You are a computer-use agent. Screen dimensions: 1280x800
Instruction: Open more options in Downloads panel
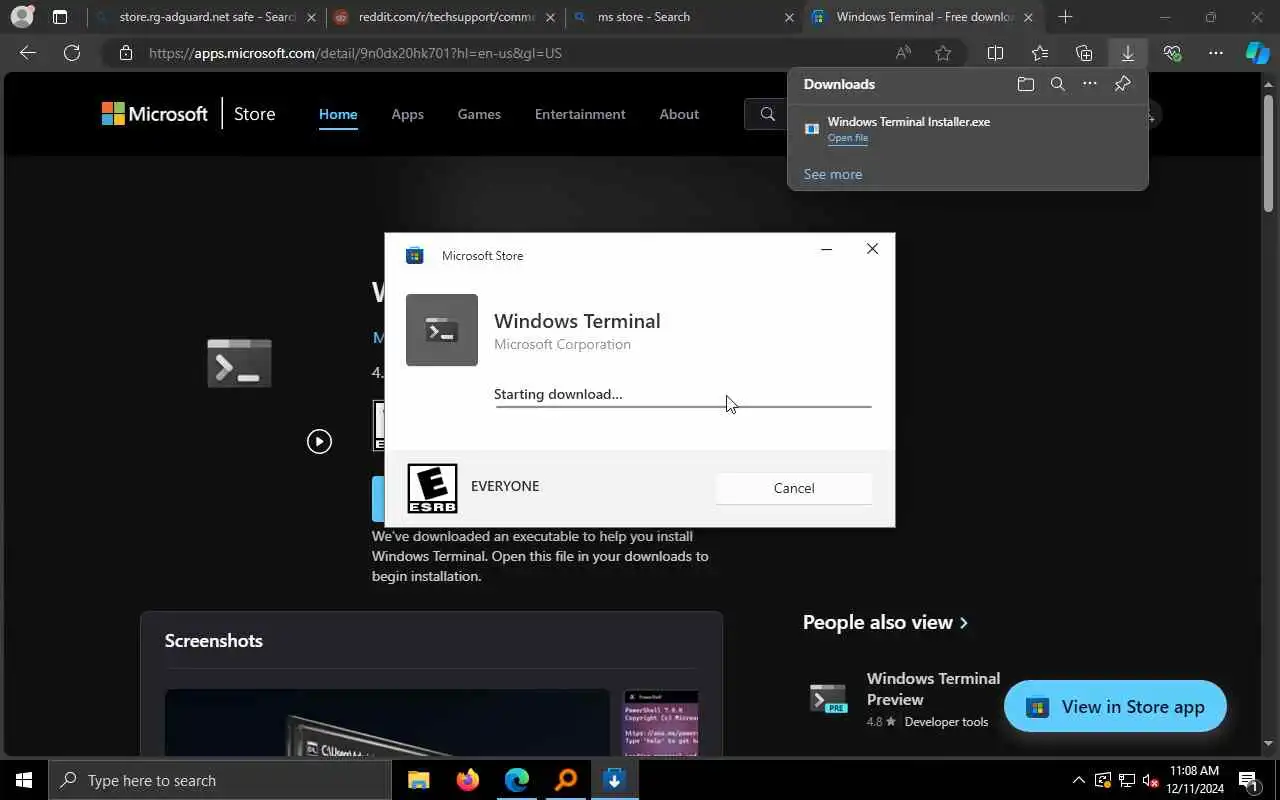pos(1090,84)
